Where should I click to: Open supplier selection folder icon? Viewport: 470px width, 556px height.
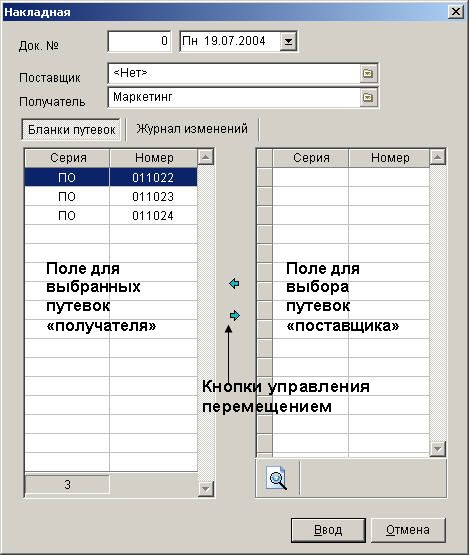tap(368, 73)
